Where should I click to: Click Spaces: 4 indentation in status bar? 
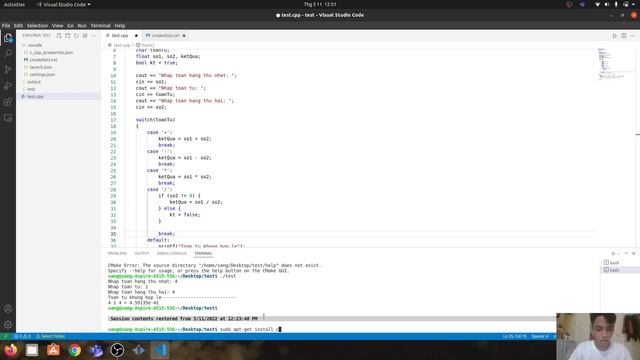540,337
